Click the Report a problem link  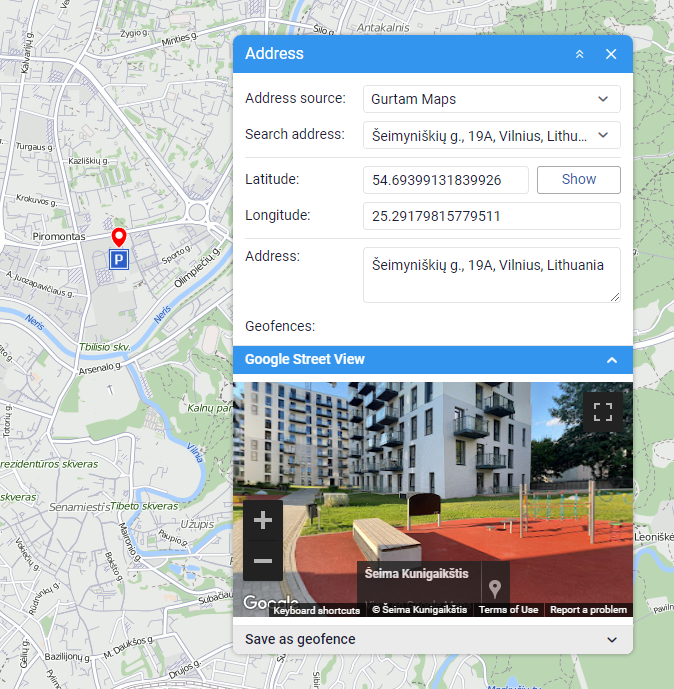click(x=588, y=610)
